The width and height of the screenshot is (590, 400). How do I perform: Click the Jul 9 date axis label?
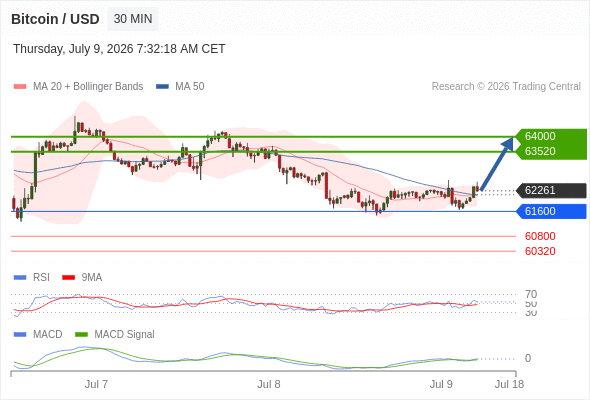pos(441,384)
